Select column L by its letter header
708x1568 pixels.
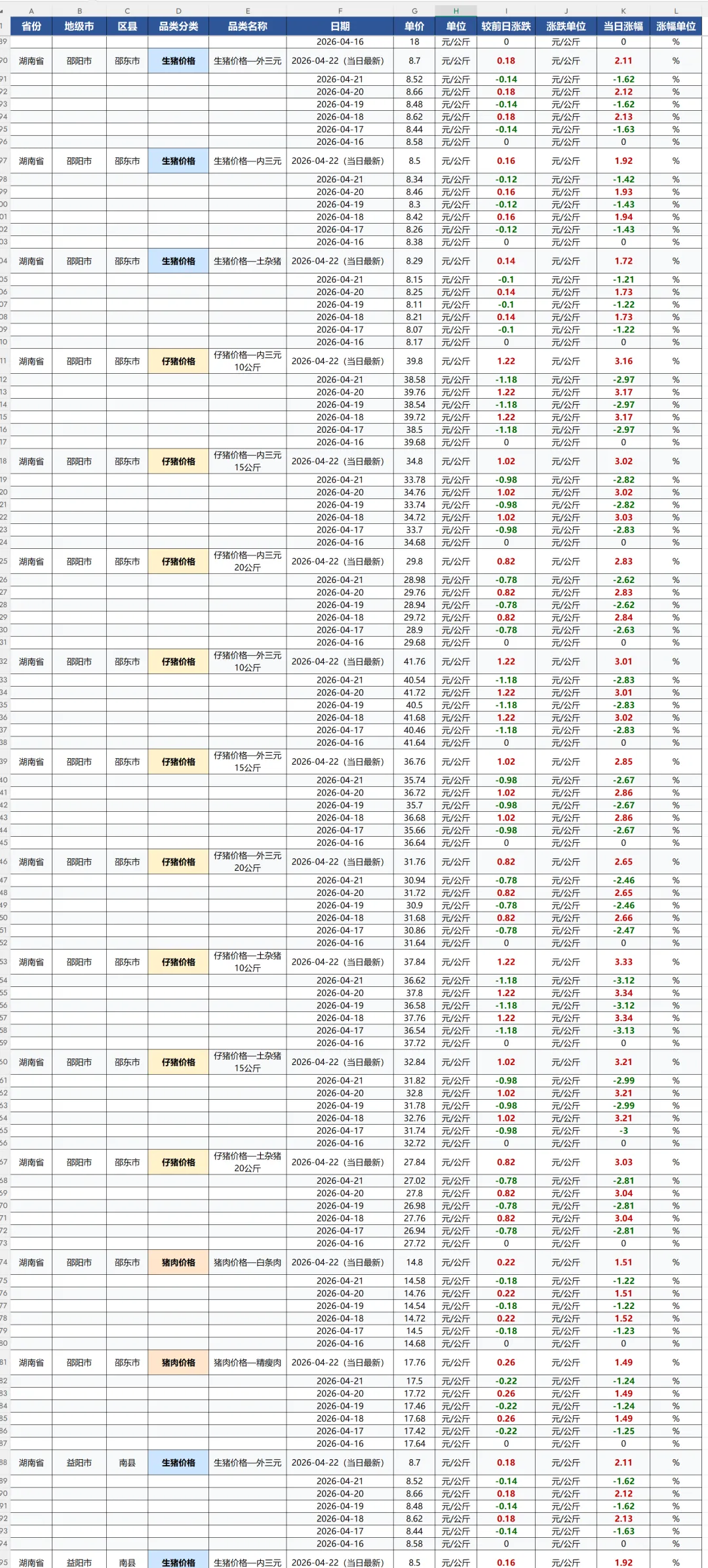click(x=676, y=11)
